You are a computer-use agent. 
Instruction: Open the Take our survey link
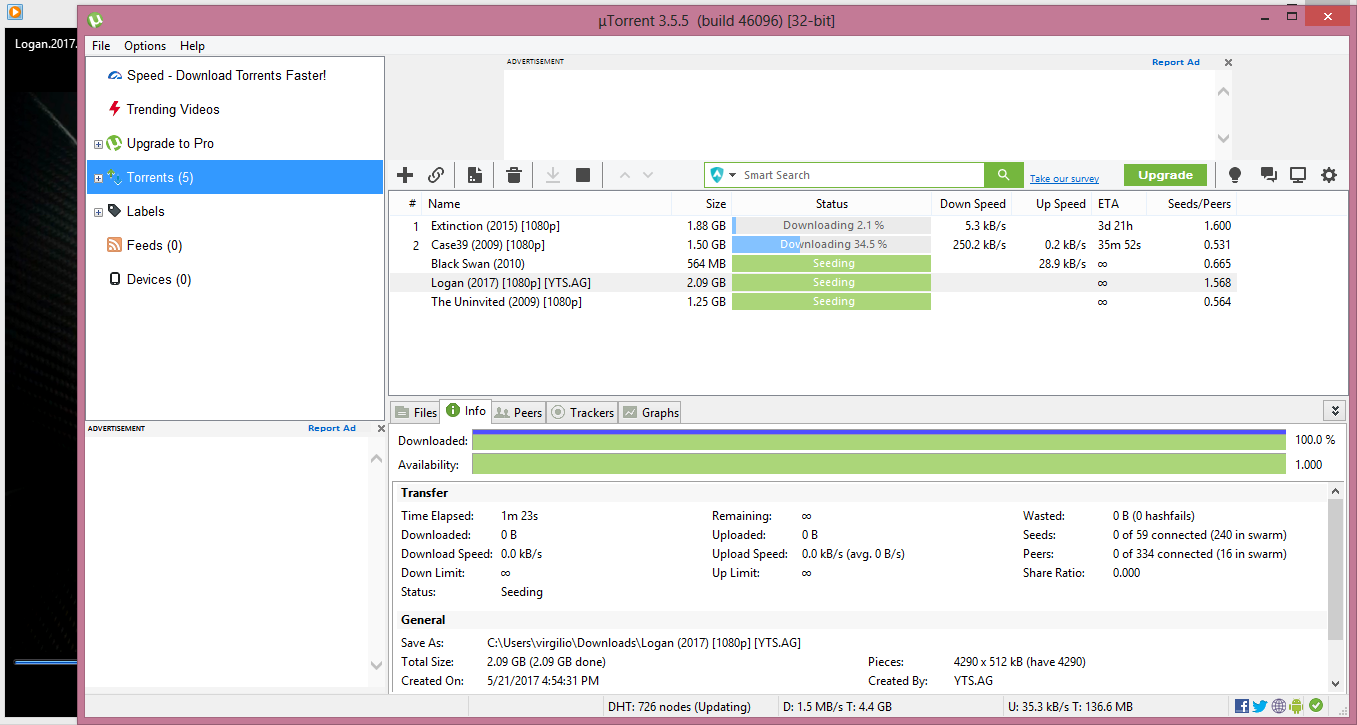[1064, 179]
